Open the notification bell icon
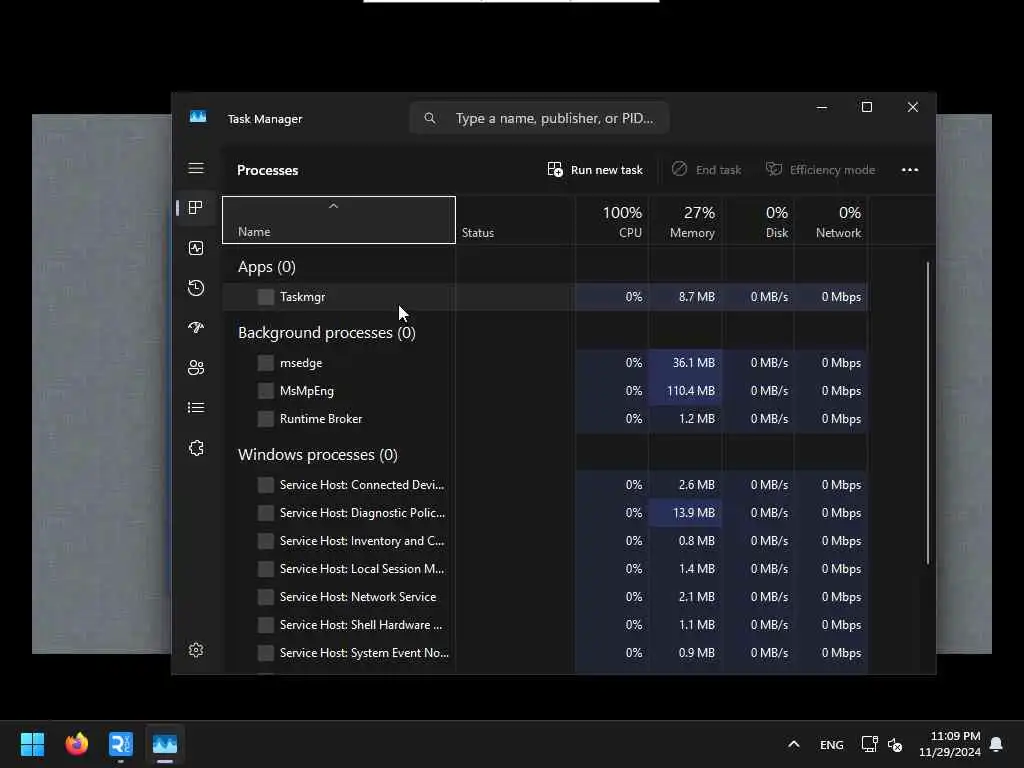This screenshot has width=1024, height=768. click(x=996, y=744)
